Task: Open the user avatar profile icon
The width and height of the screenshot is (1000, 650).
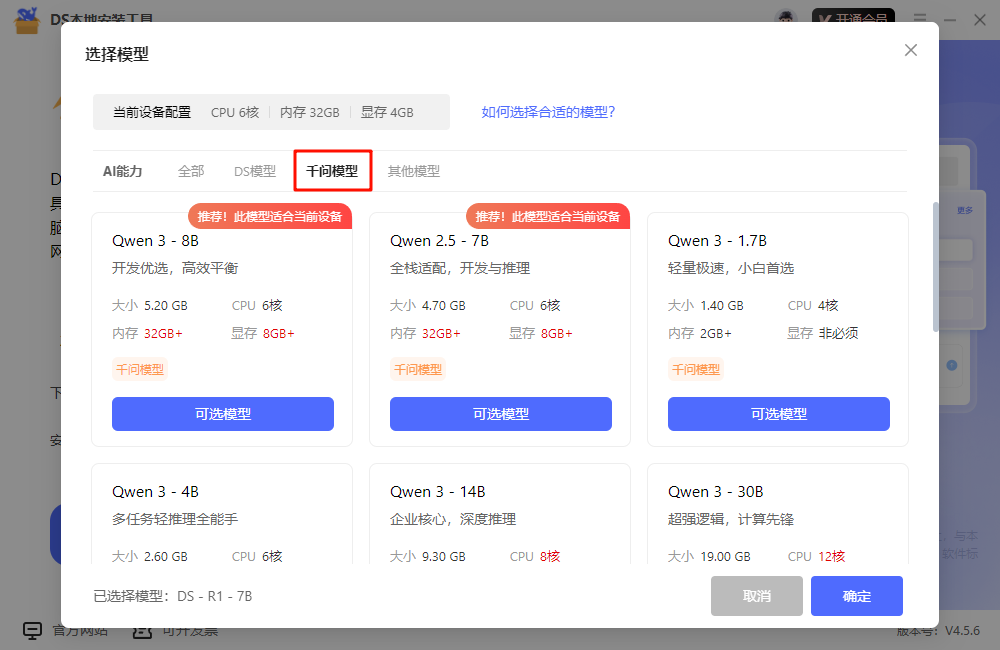Action: point(786,19)
